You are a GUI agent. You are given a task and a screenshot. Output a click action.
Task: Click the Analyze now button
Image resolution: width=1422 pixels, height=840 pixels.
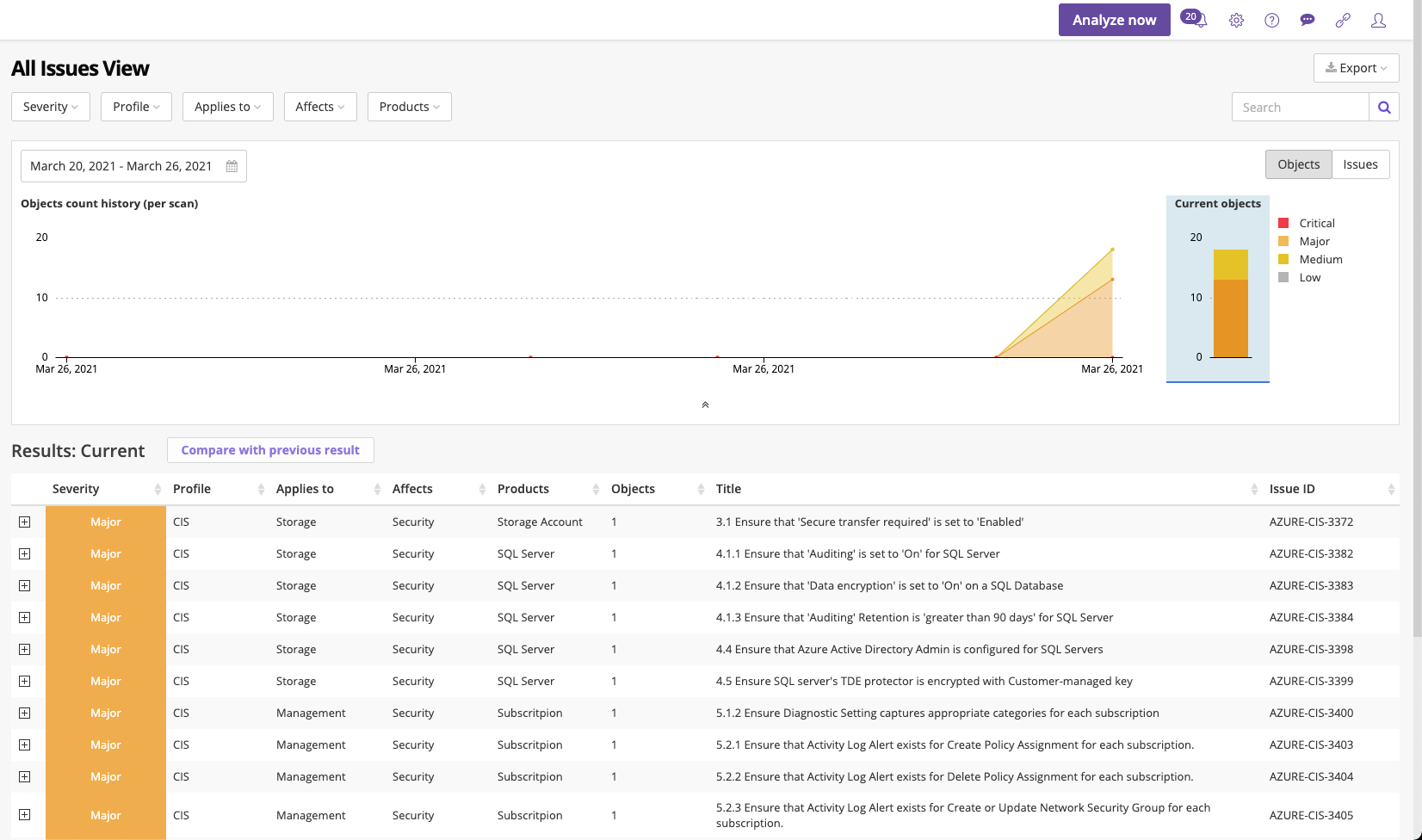click(x=1114, y=20)
